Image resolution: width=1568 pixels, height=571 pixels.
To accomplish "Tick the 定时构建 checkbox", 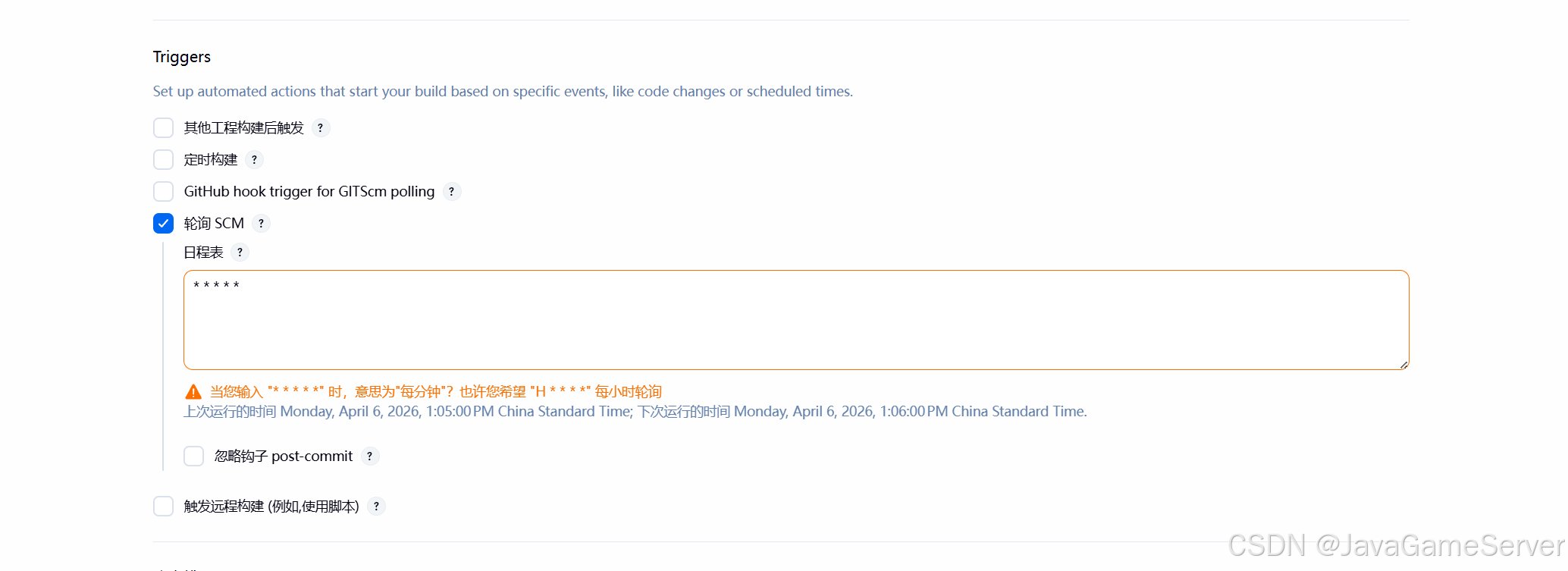I will point(163,159).
